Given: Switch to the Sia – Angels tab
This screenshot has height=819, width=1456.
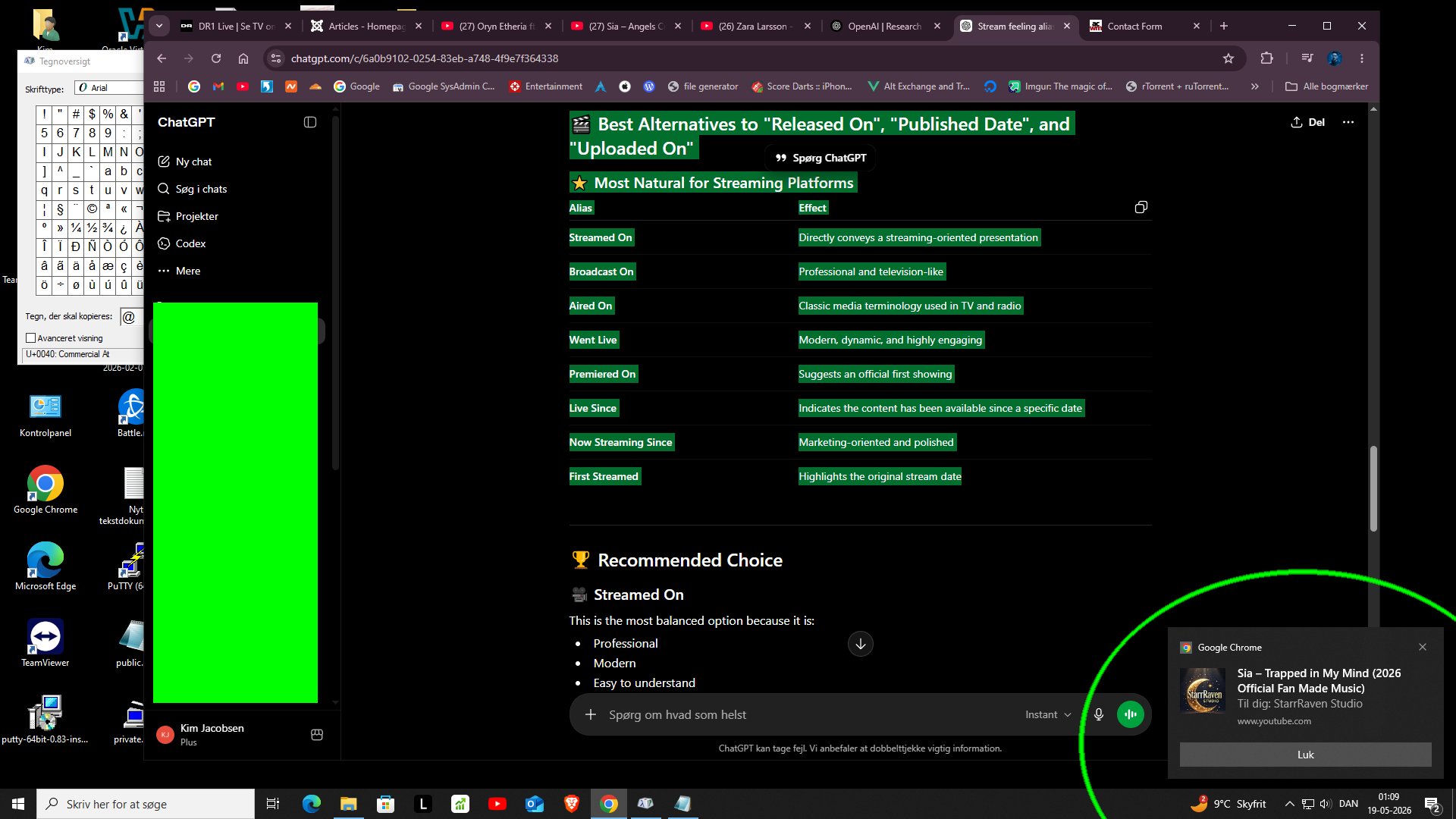Looking at the screenshot, I should pos(626,26).
